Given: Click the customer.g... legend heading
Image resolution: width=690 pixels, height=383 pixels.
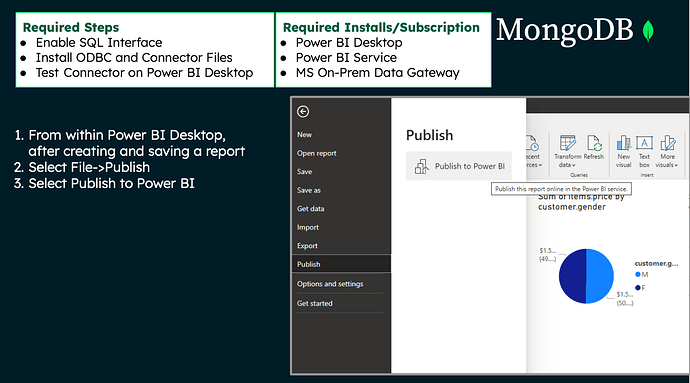Looking at the screenshot, I should pyautogui.click(x=656, y=263).
